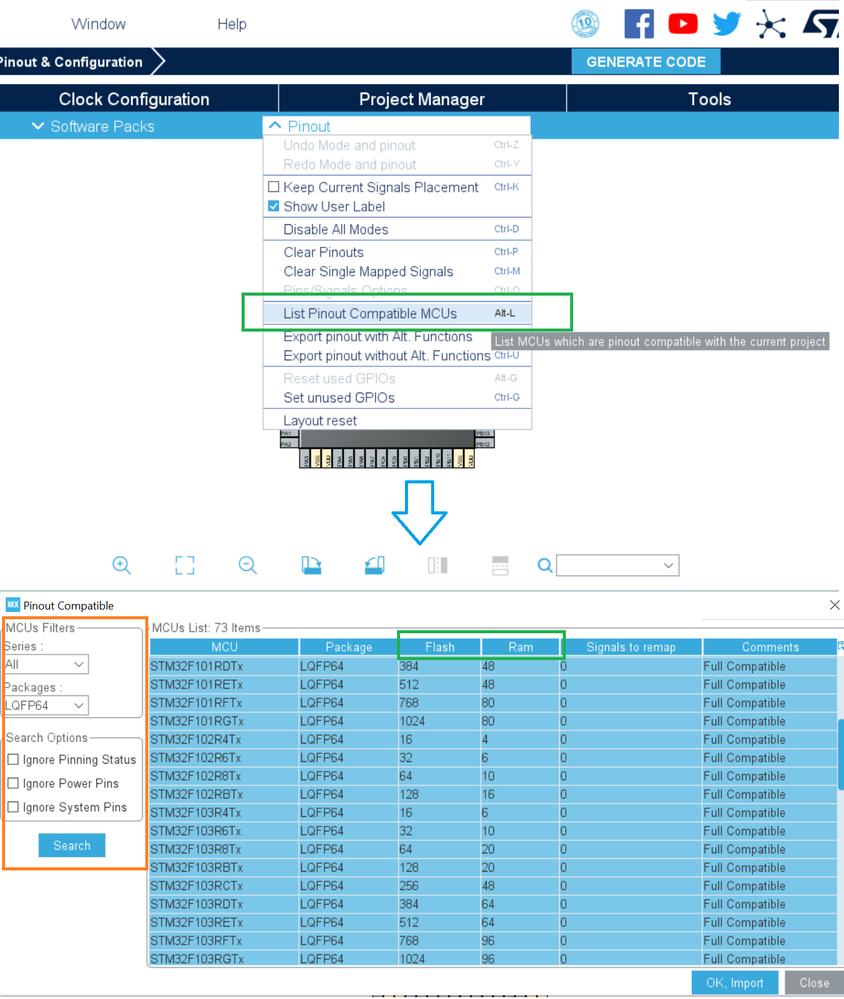Image resolution: width=844 pixels, height=999 pixels.
Task: Sort by the Ram column header
Action: [520, 647]
